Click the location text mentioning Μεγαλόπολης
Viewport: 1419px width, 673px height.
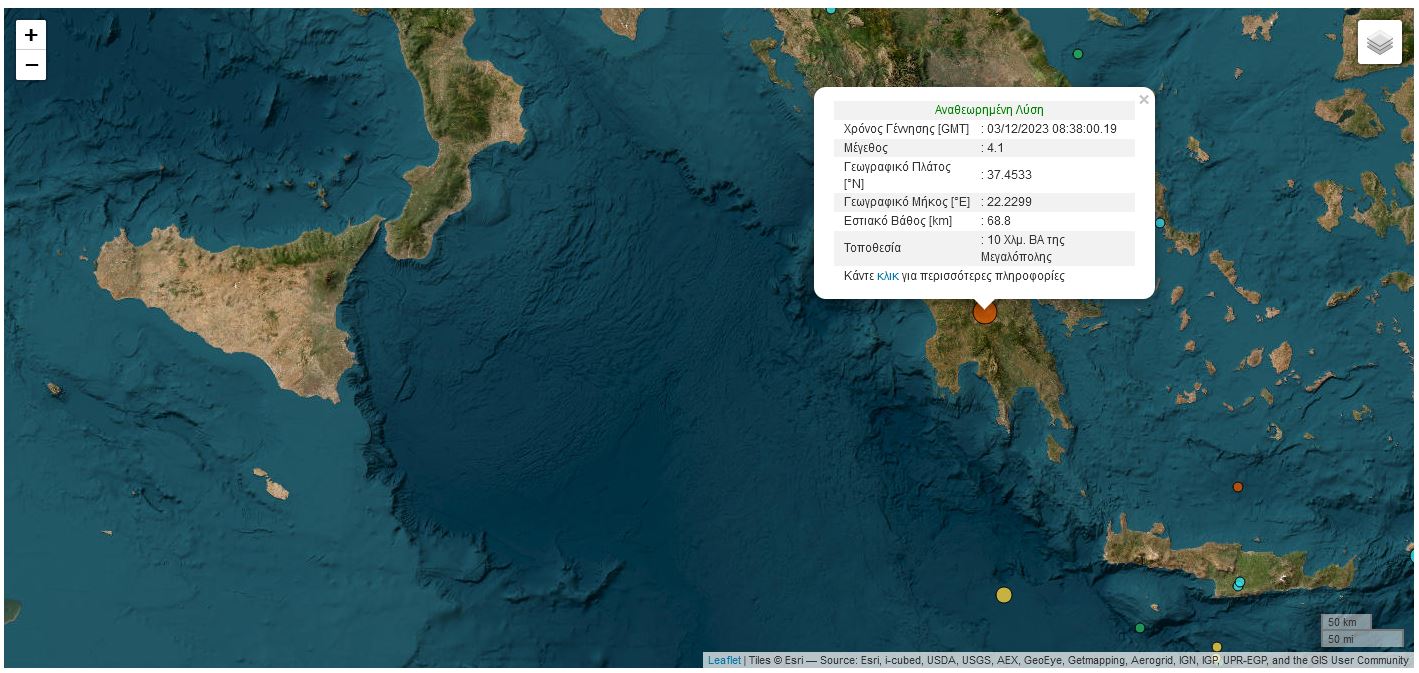[x=1025, y=248]
